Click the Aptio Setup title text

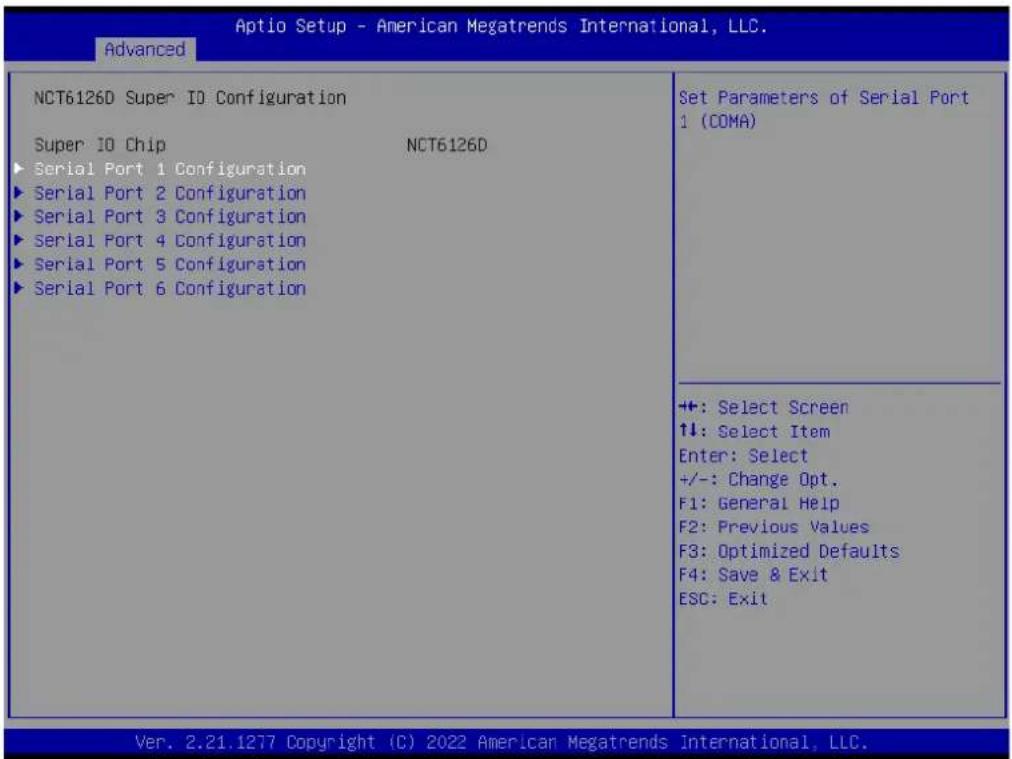point(501,26)
